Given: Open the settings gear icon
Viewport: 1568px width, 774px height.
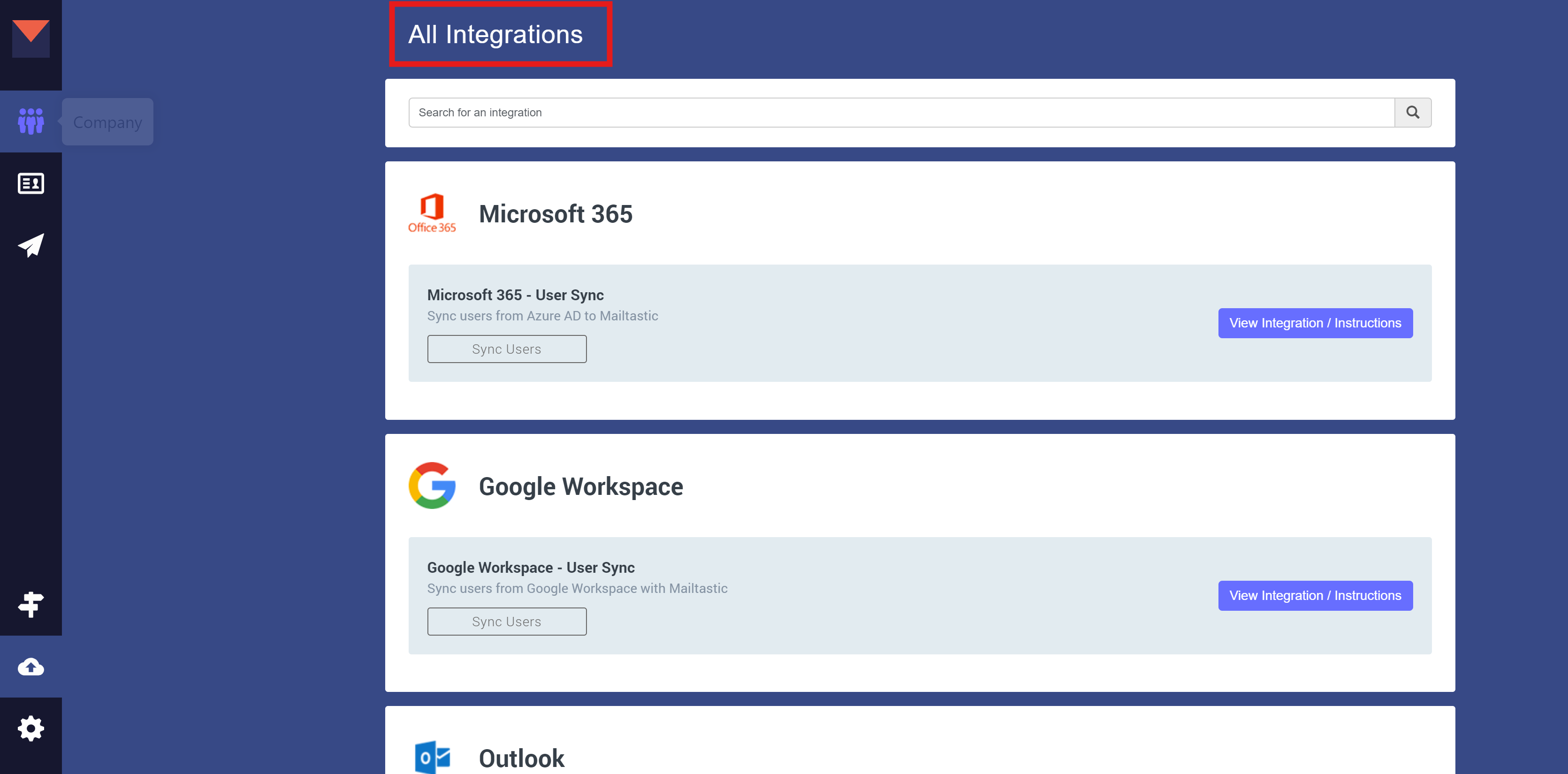Looking at the screenshot, I should tap(30, 728).
